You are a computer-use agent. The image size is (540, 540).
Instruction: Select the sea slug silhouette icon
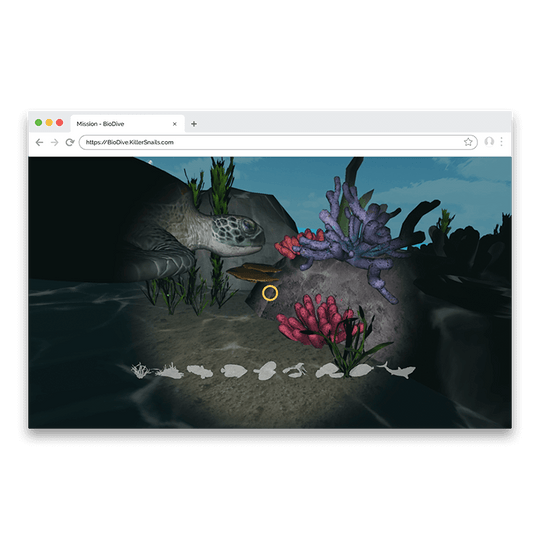(x=169, y=371)
